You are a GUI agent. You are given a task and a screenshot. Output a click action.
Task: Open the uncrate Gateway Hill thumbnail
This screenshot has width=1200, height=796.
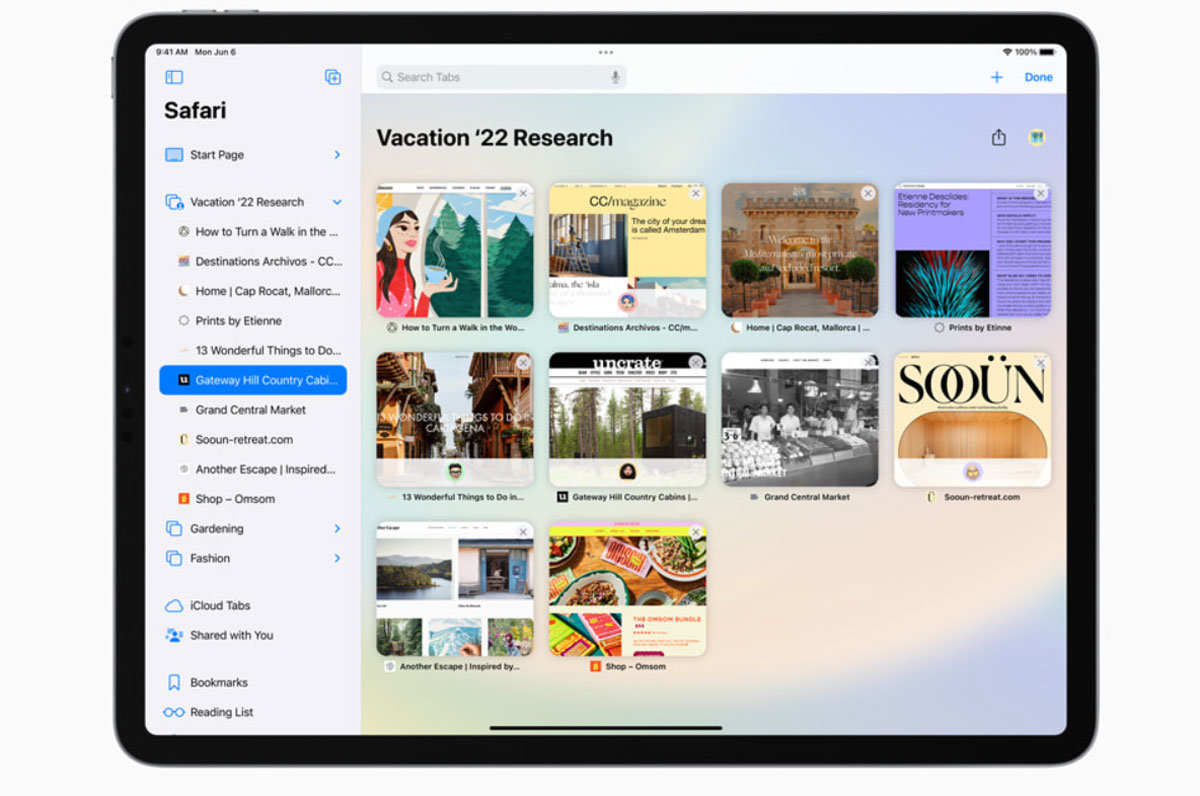(627, 419)
